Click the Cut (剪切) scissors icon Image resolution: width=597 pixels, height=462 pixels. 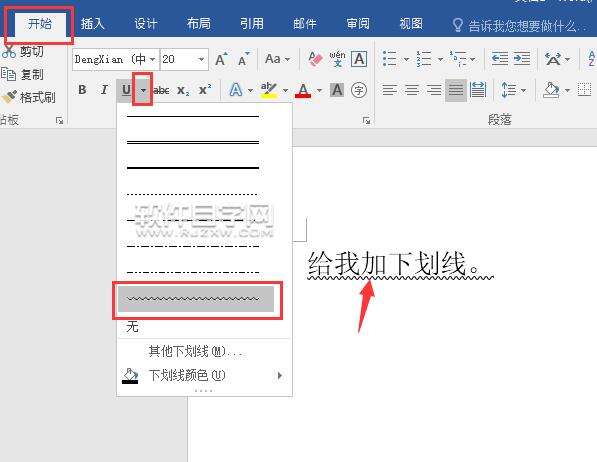[8, 51]
